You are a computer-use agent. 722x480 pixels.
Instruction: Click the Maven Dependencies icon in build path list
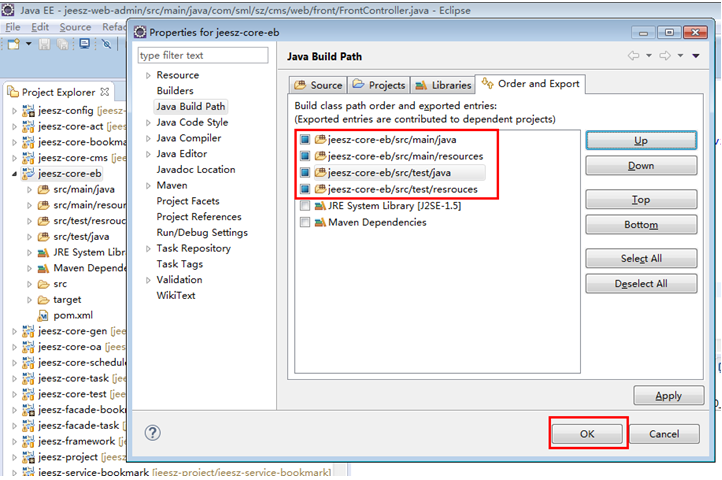[320, 222]
